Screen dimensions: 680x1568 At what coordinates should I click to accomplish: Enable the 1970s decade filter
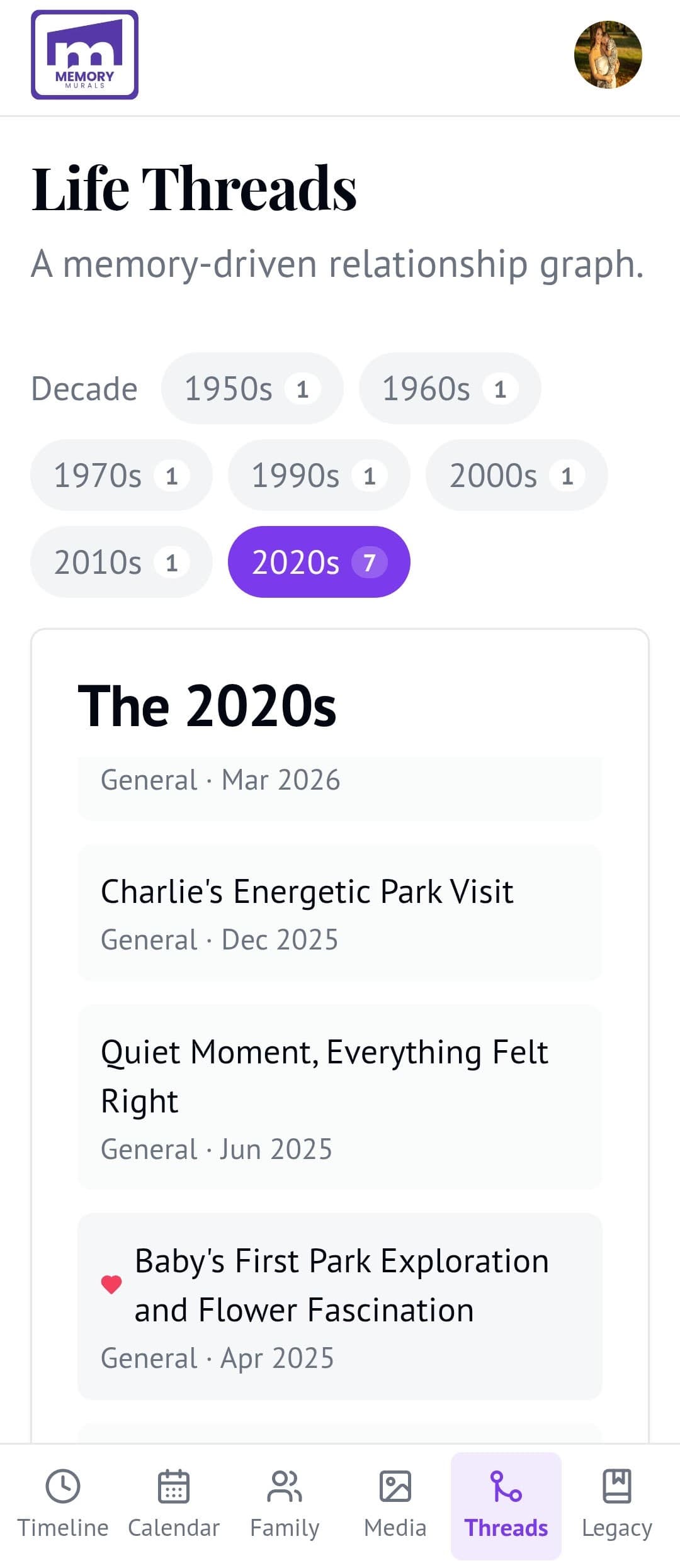[x=121, y=474]
